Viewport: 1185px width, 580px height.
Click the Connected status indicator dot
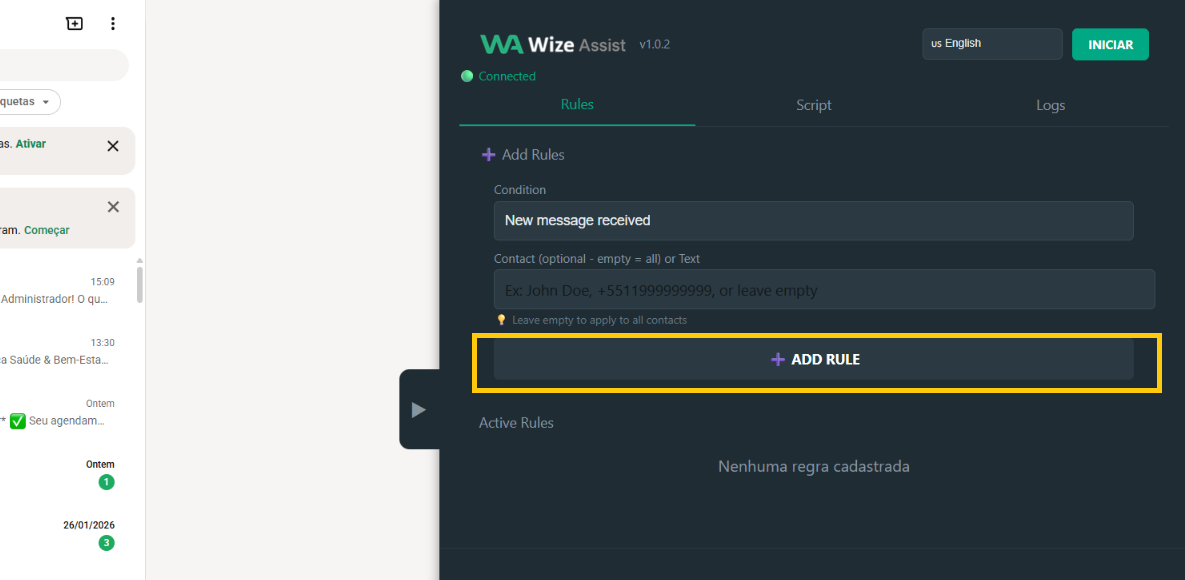(467, 76)
